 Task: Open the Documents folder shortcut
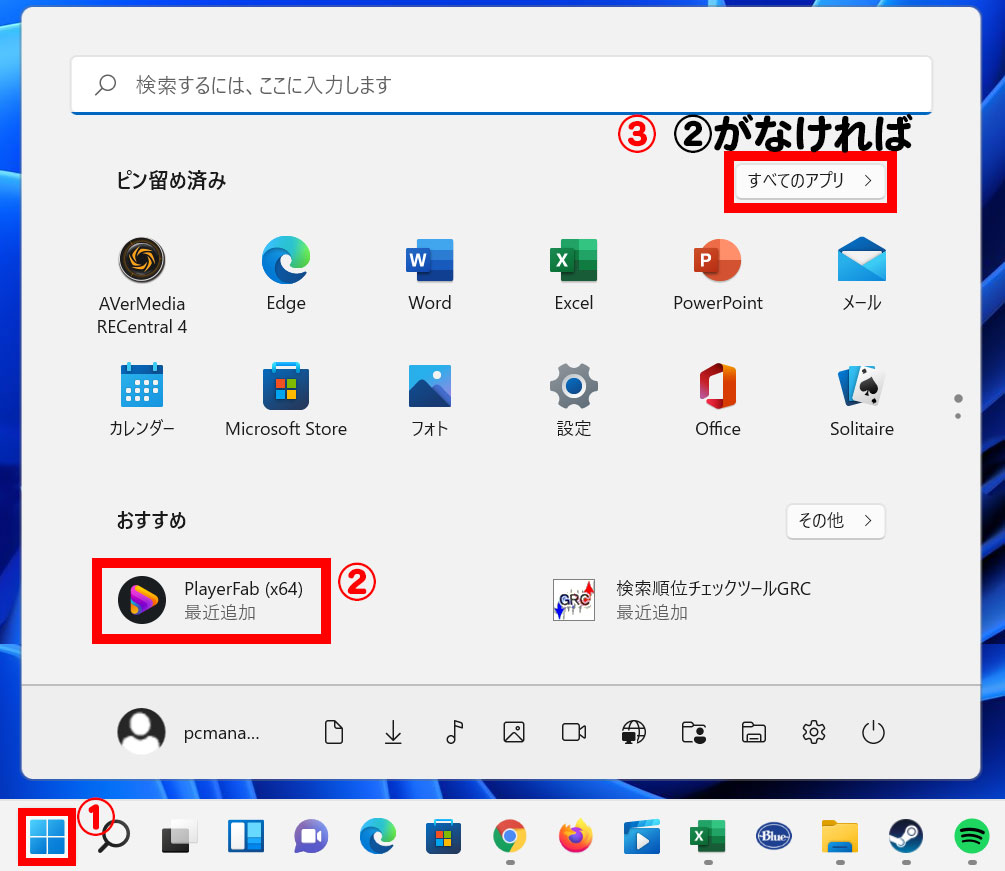[334, 732]
